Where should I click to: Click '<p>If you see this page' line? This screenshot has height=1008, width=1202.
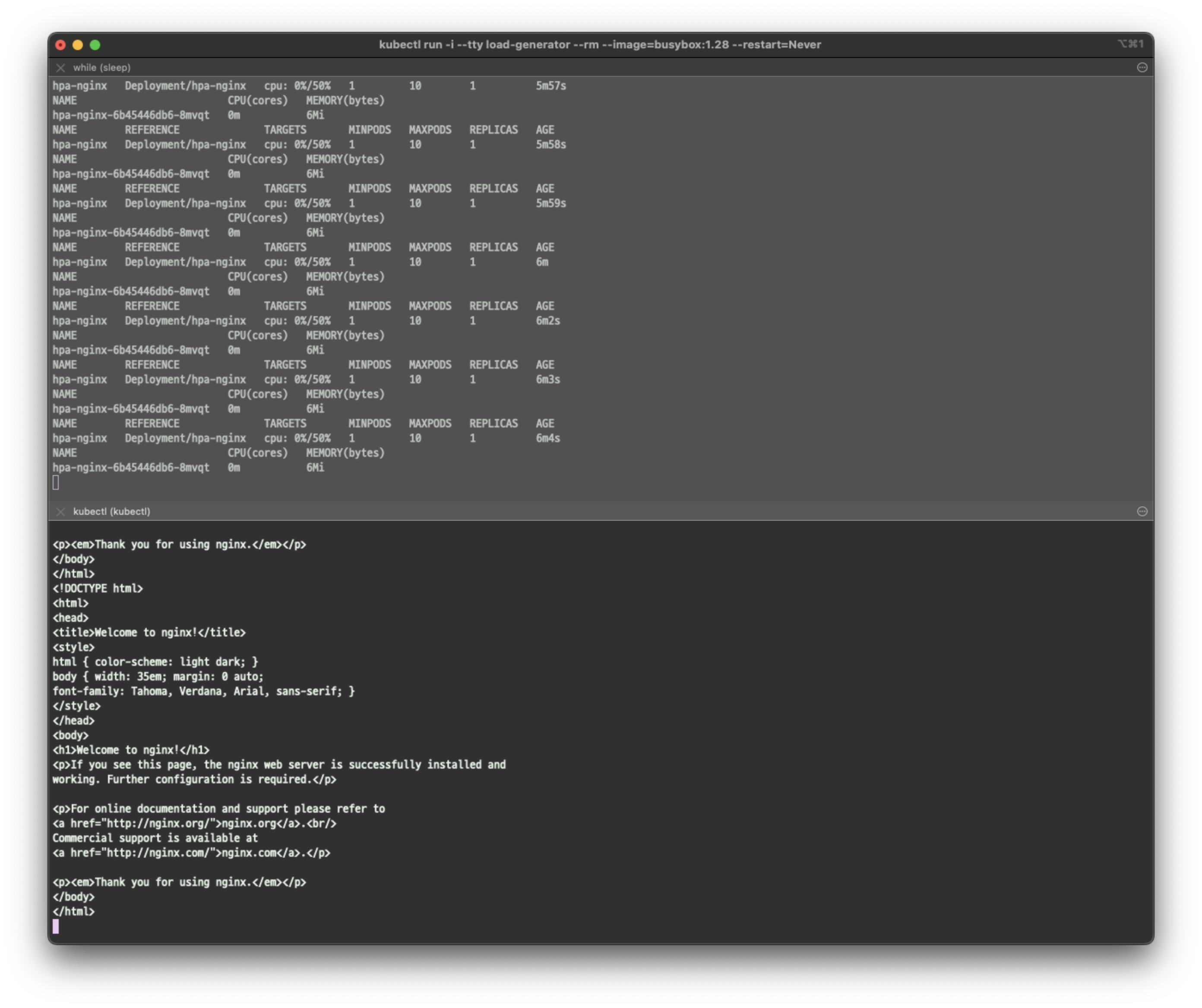click(x=279, y=765)
